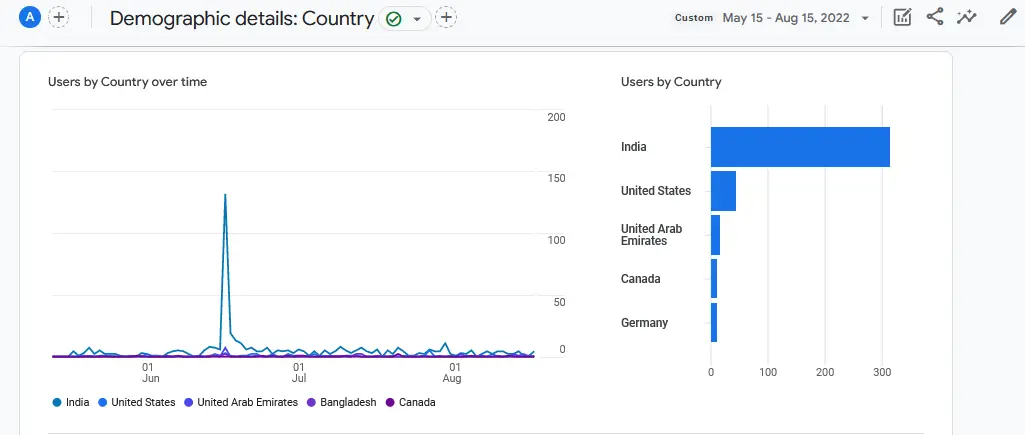Add a new comparison with plus icon beside A
This screenshot has width=1025, height=435.
59,18
